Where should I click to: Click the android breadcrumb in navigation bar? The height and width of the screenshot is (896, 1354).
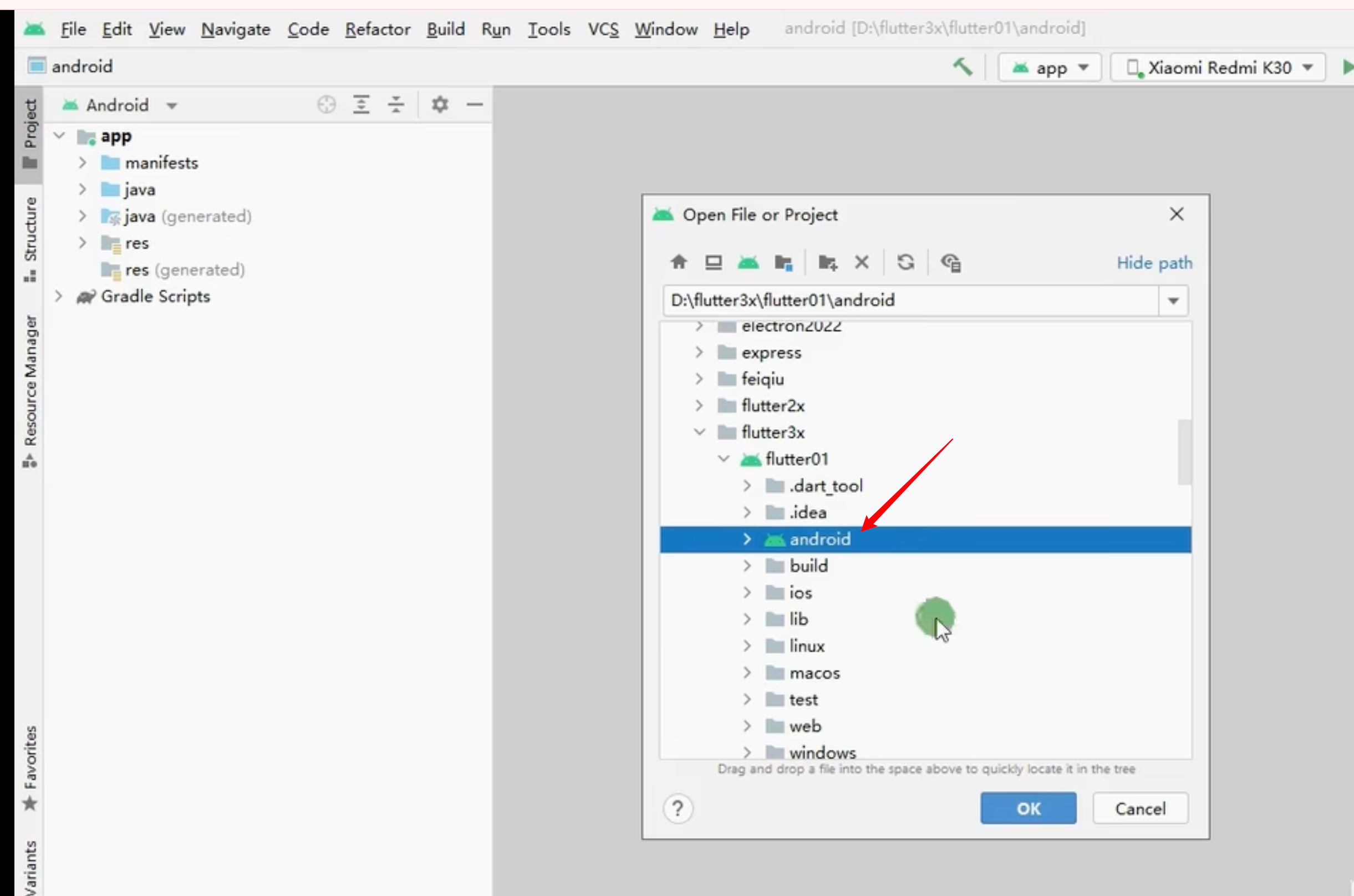pyautogui.click(x=71, y=67)
